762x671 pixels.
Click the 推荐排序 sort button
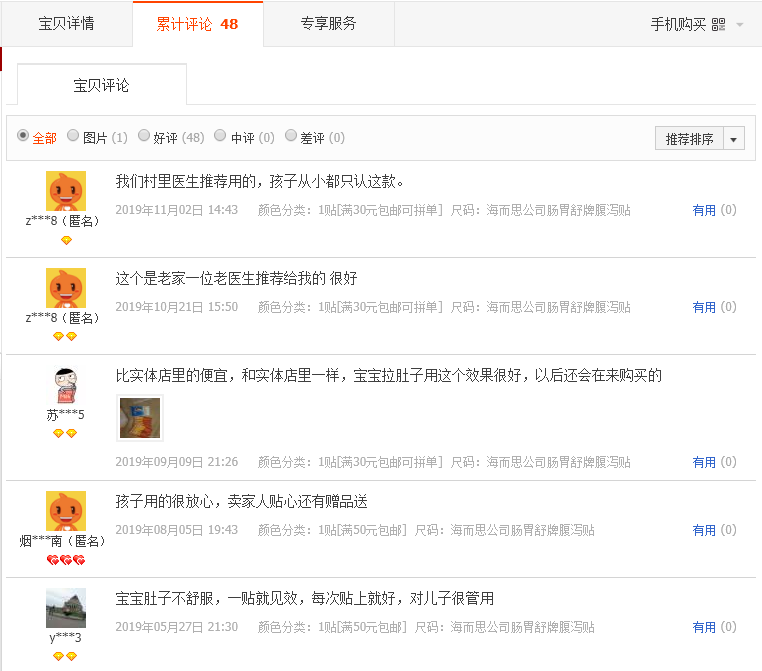[x=690, y=139]
